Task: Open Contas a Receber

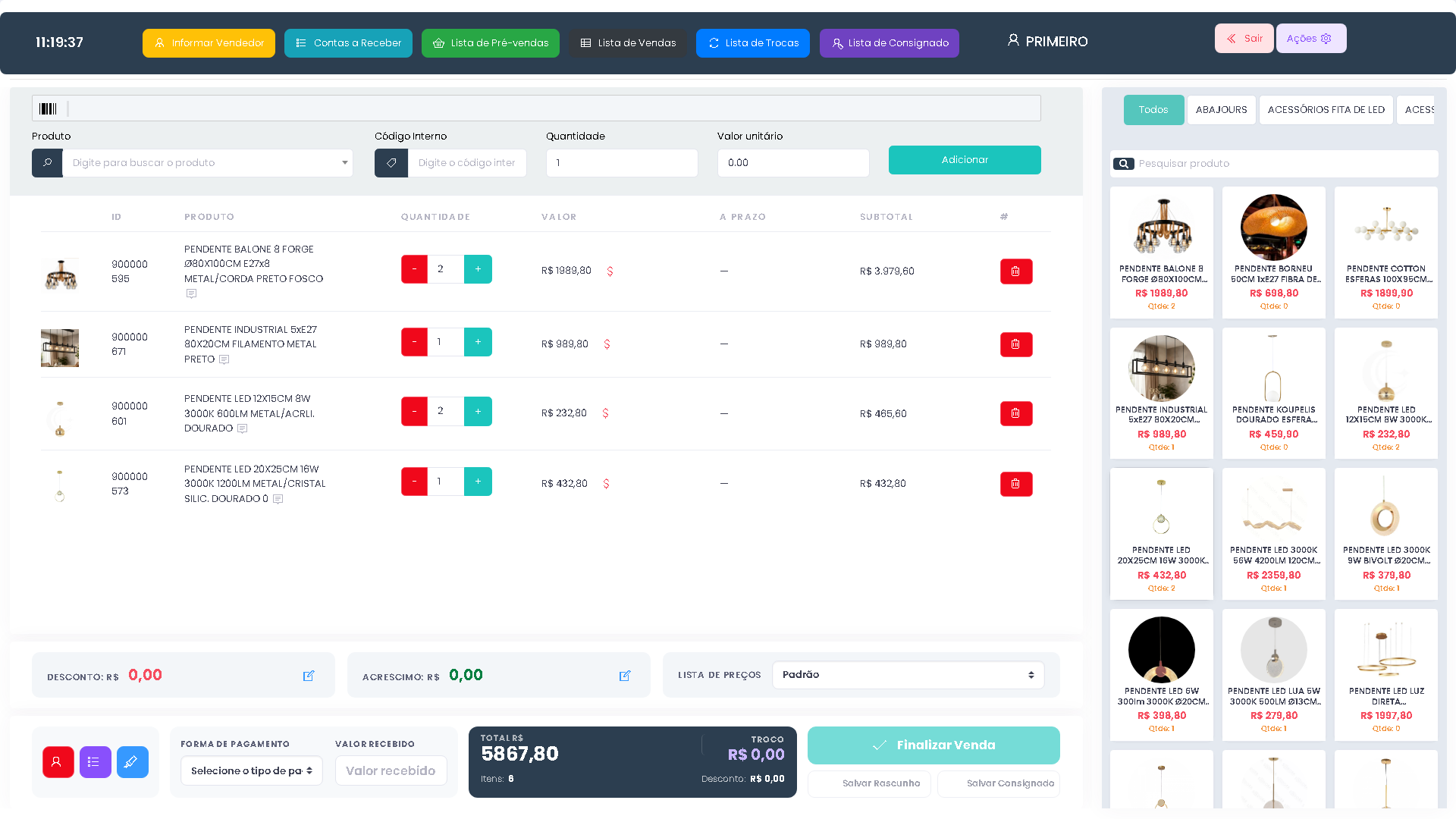Action: click(x=348, y=43)
